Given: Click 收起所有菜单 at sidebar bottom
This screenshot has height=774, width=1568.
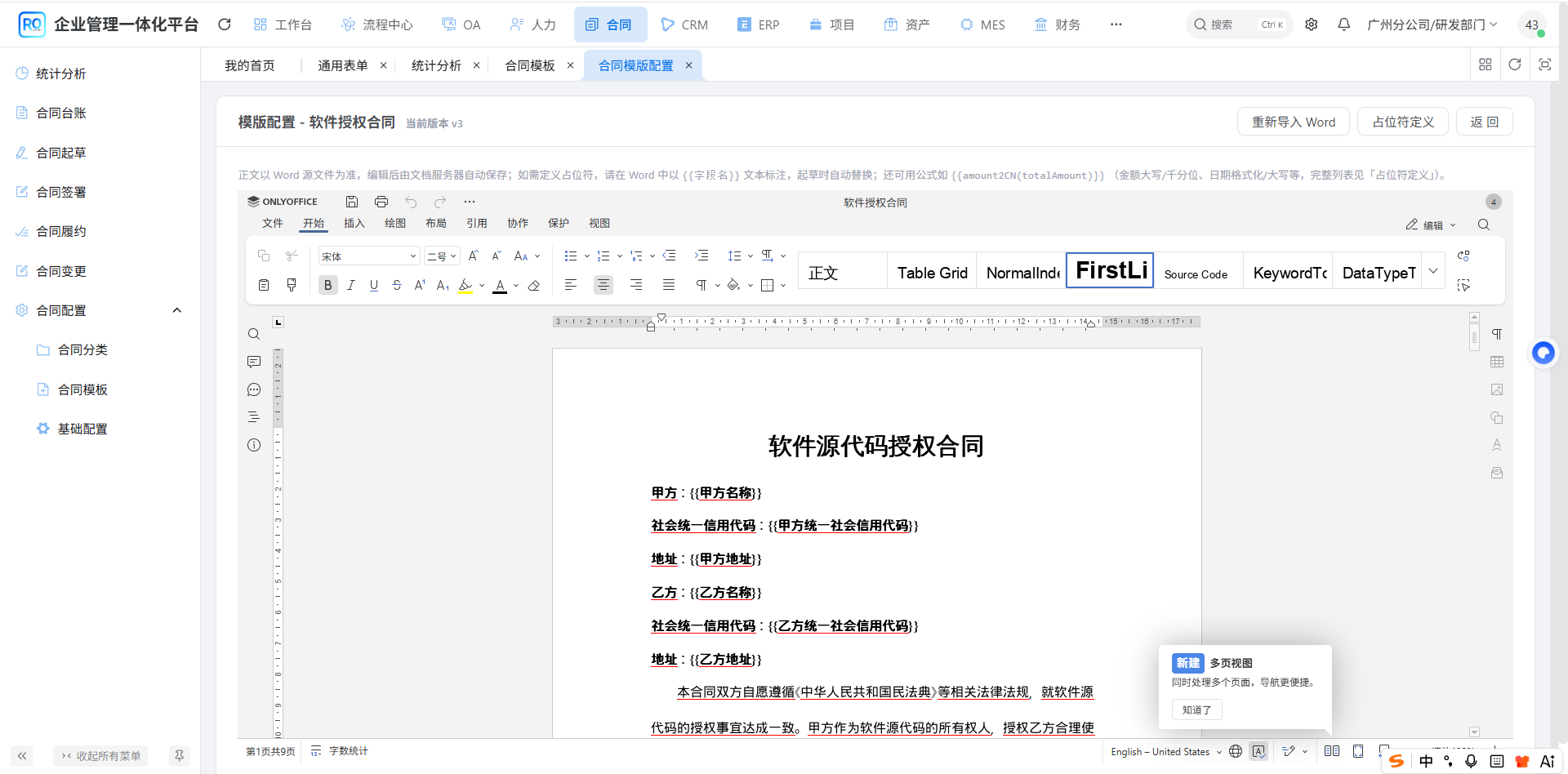Looking at the screenshot, I should point(101,756).
